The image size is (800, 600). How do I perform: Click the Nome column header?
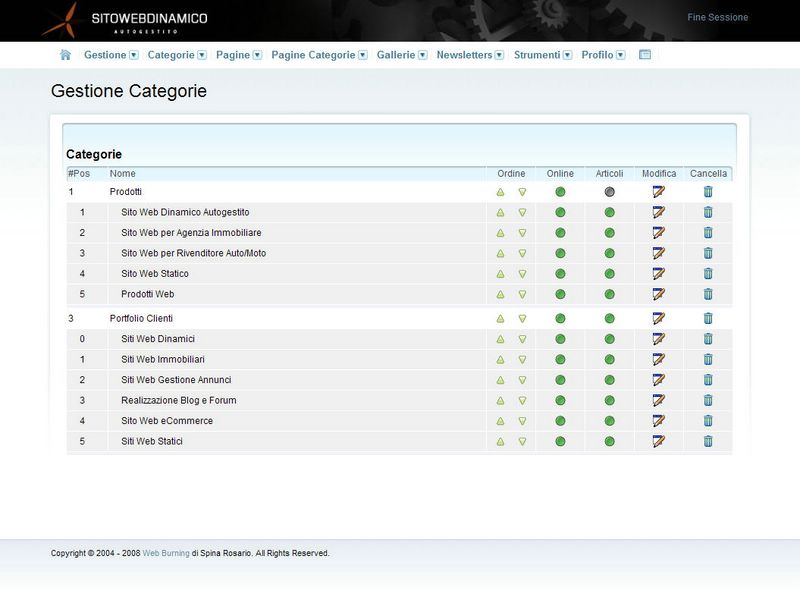[122, 173]
